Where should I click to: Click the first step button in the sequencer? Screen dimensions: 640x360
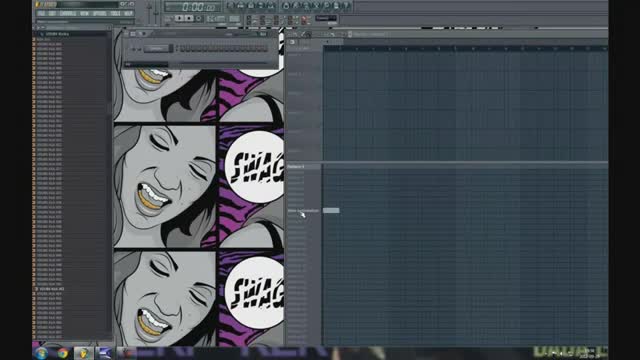pyautogui.click(x=182, y=49)
